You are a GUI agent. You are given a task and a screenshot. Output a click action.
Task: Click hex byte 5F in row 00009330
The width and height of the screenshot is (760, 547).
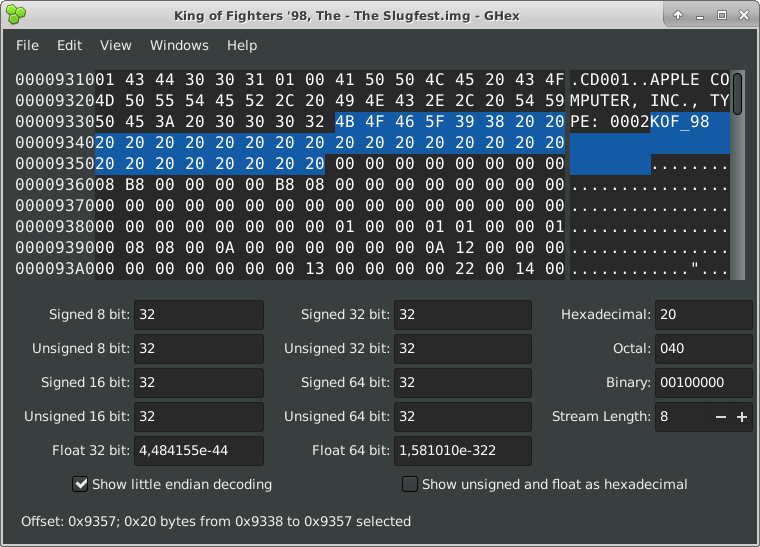pyautogui.click(x=434, y=122)
